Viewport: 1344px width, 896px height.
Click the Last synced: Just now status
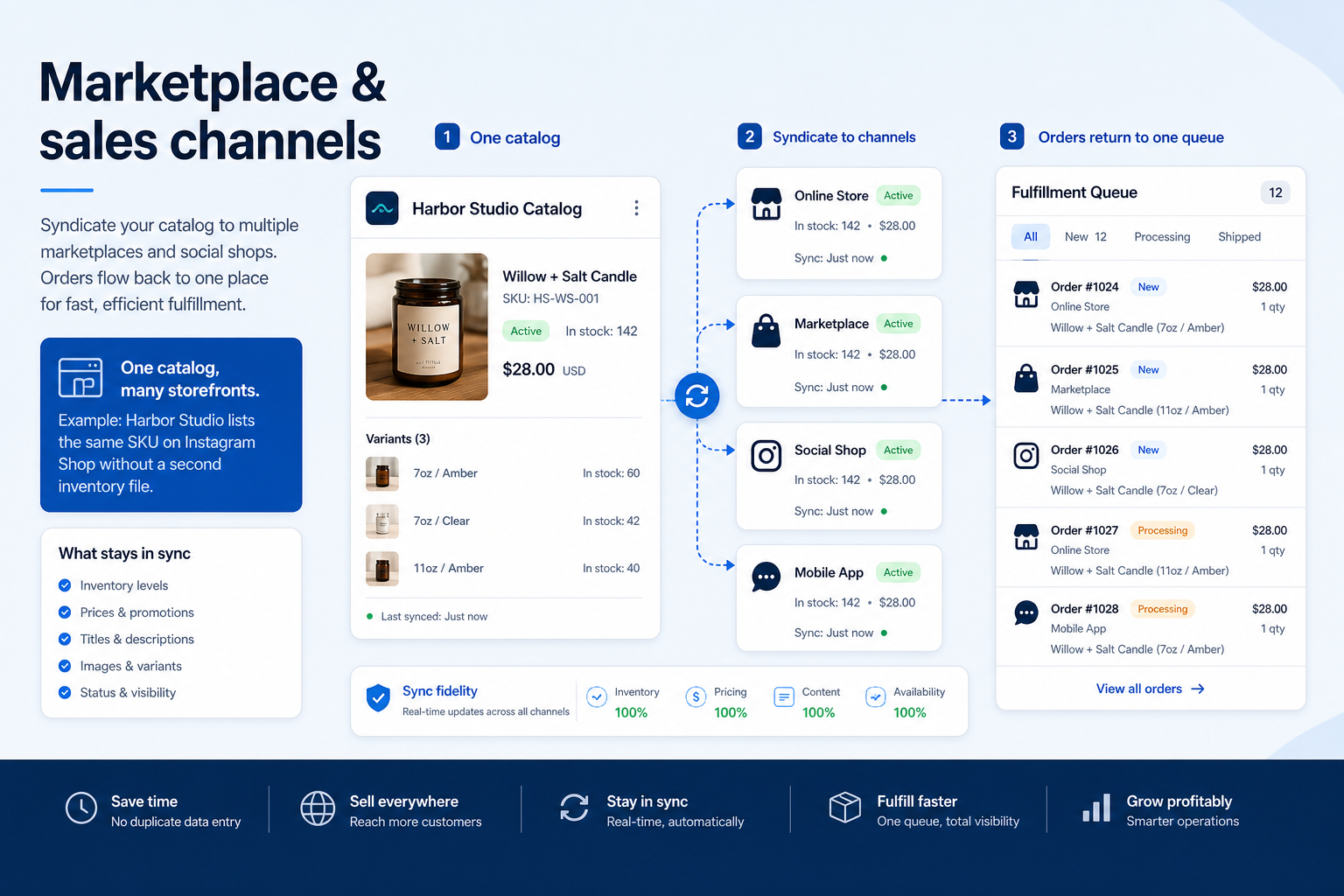(x=427, y=616)
